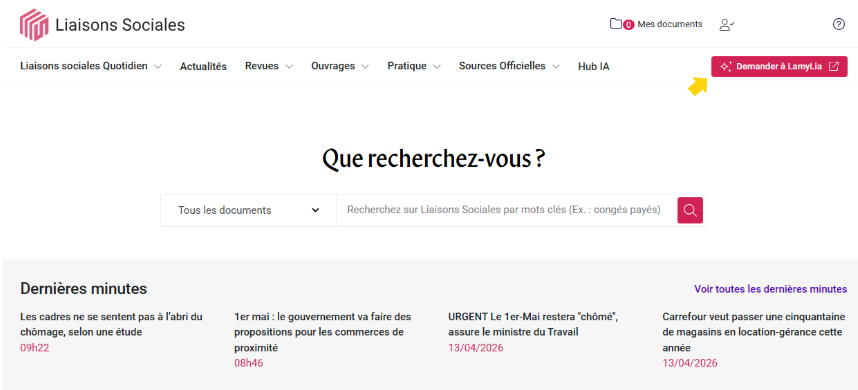Expand the Revues dropdown menu

click(269, 66)
